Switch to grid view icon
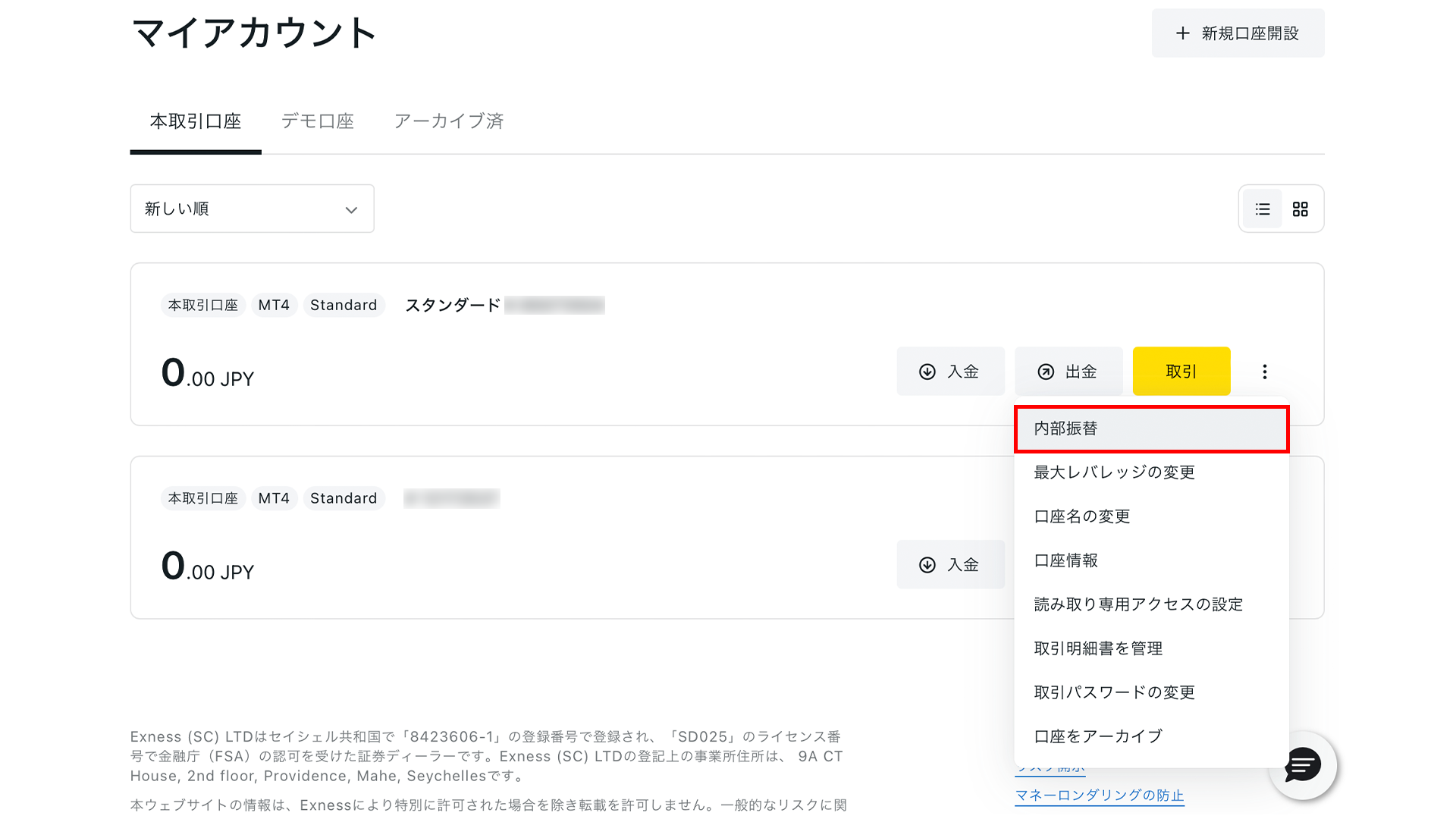The height and width of the screenshot is (819, 1456). pos(1301,209)
